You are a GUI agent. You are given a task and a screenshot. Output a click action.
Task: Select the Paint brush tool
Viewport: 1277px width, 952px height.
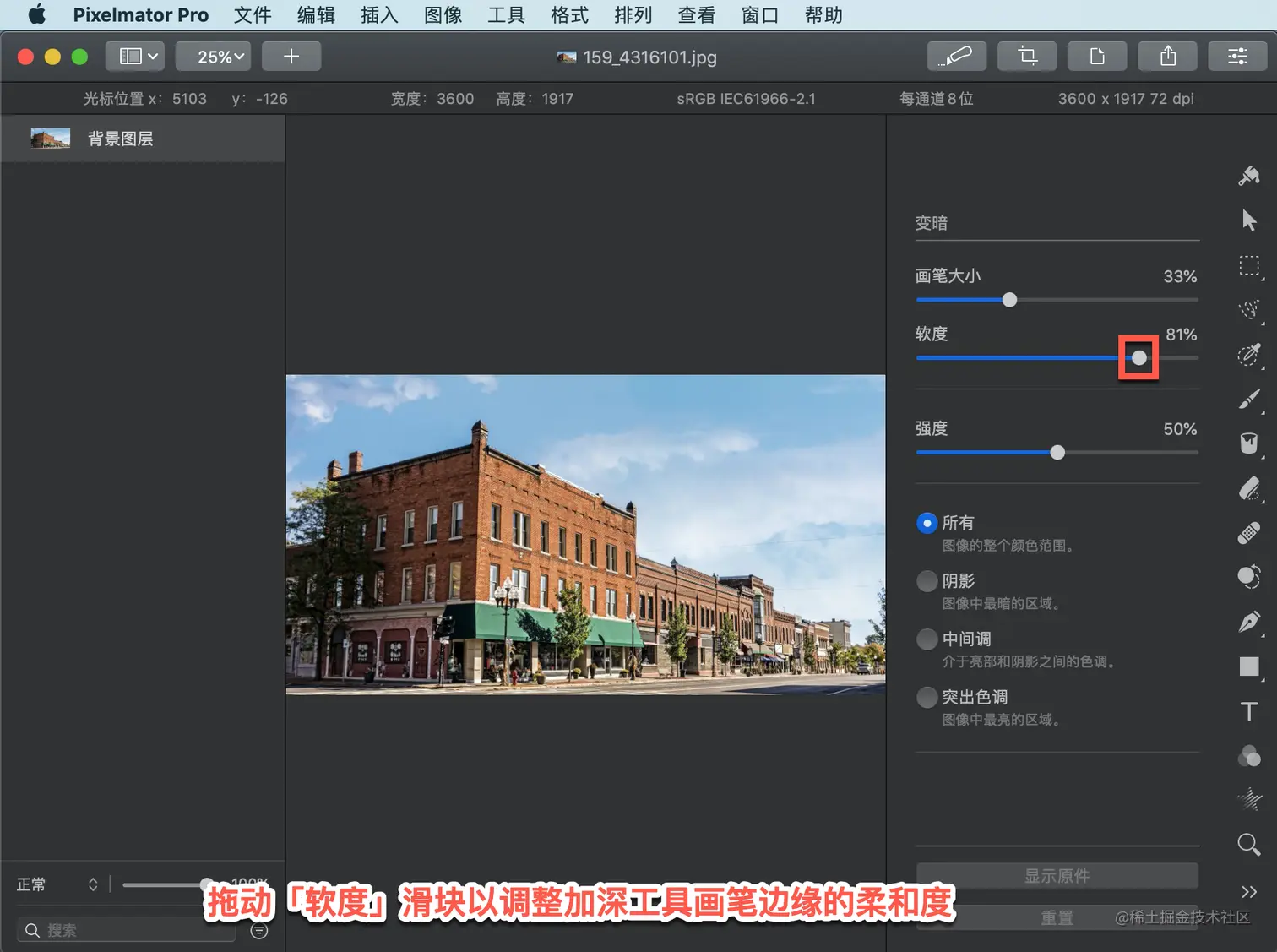click(x=1249, y=399)
